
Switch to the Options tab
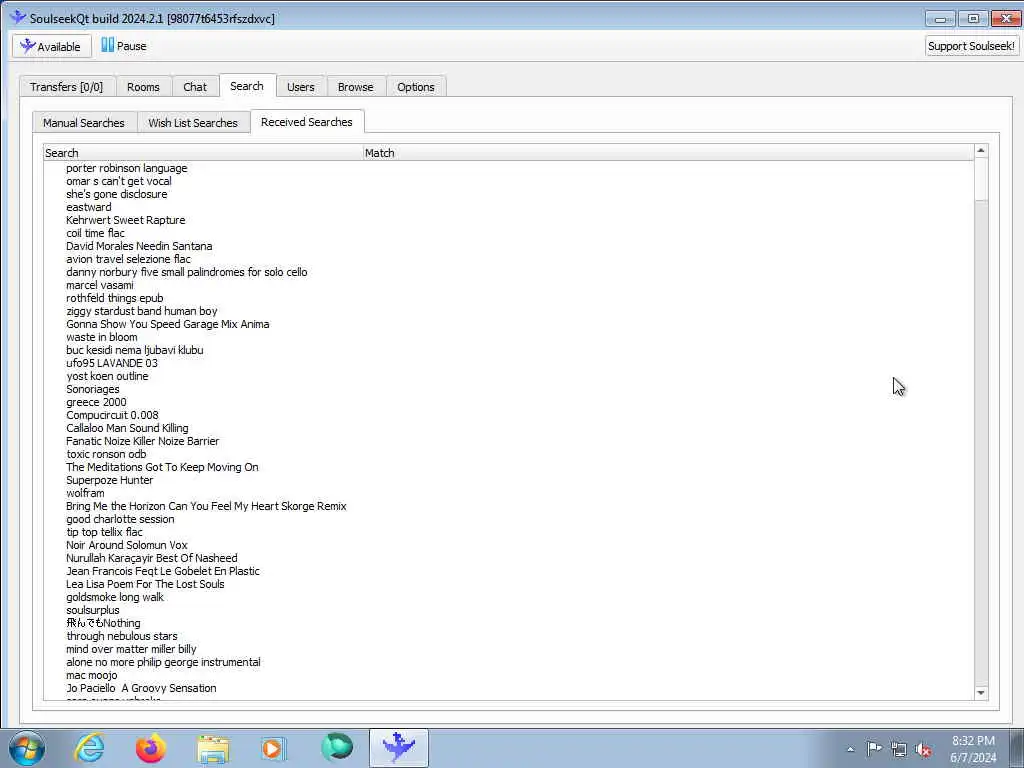[416, 87]
